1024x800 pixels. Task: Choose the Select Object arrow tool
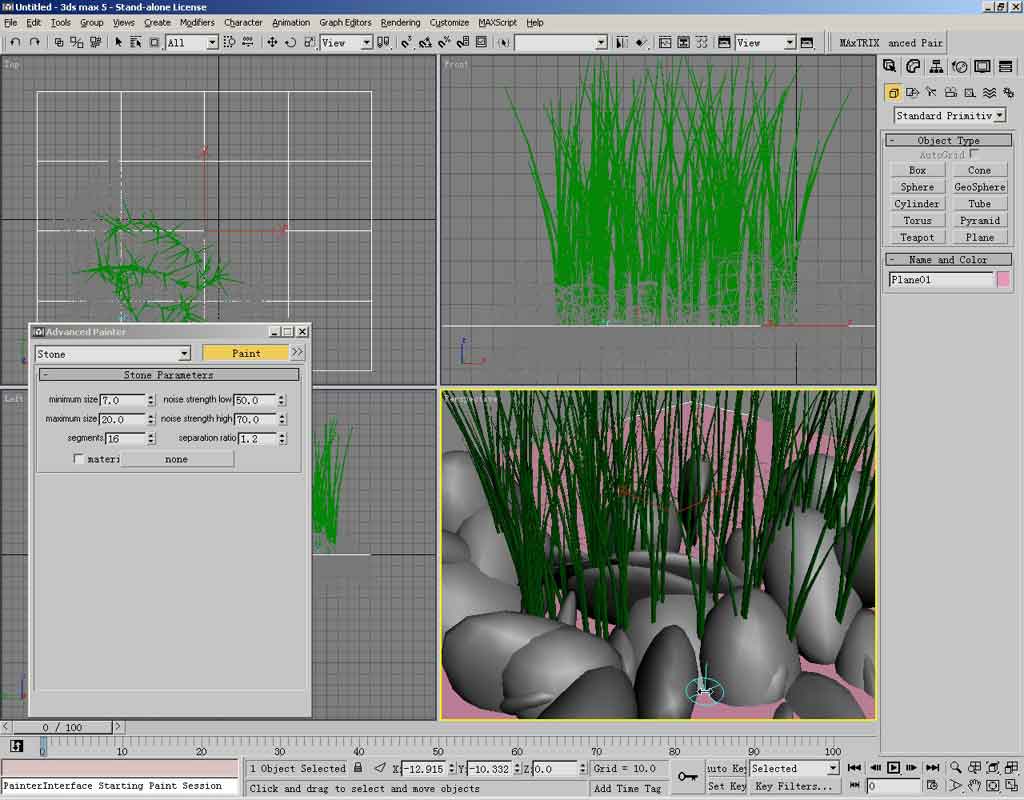pos(118,42)
